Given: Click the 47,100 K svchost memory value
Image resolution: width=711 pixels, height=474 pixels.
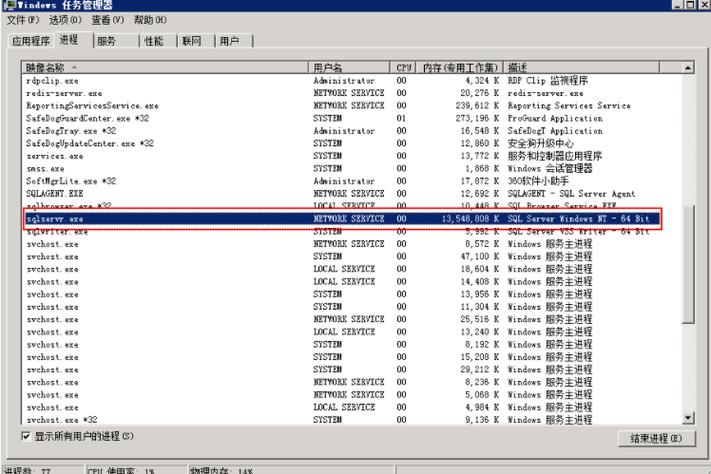Looking at the screenshot, I should pyautogui.click(x=480, y=257).
